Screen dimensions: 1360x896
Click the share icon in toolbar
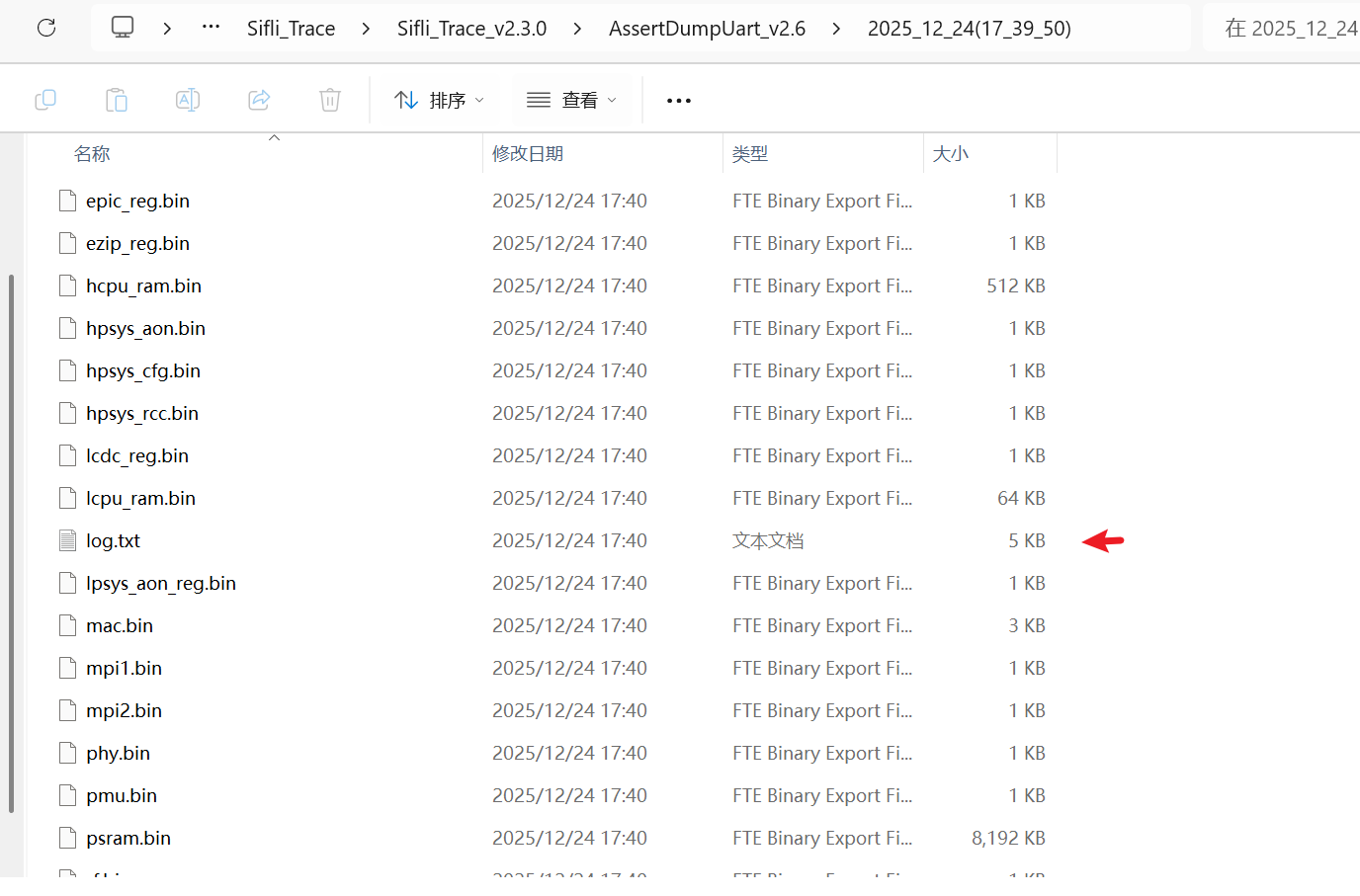(x=259, y=100)
